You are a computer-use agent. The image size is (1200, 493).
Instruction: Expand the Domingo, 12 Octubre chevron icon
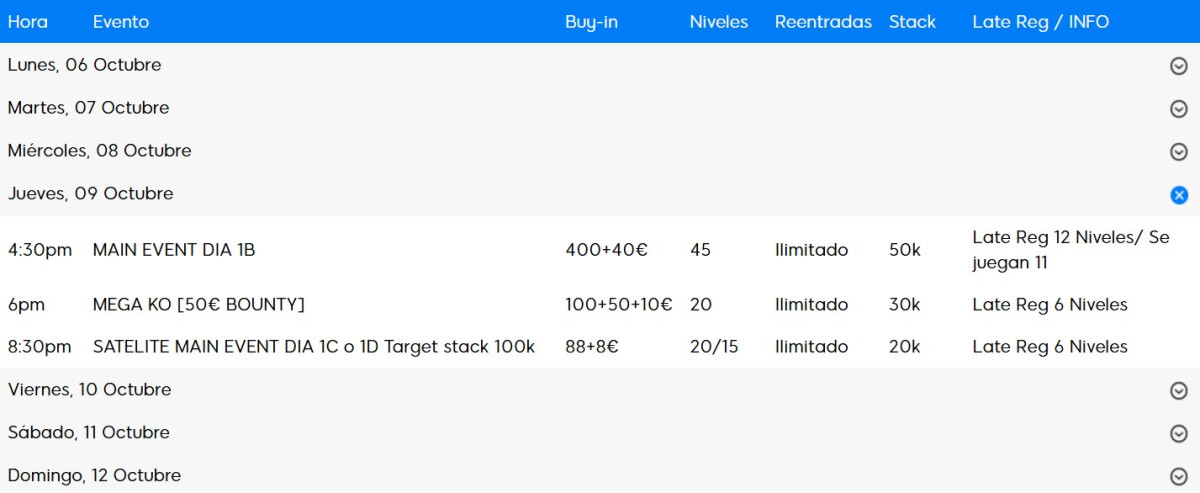pos(1178,477)
